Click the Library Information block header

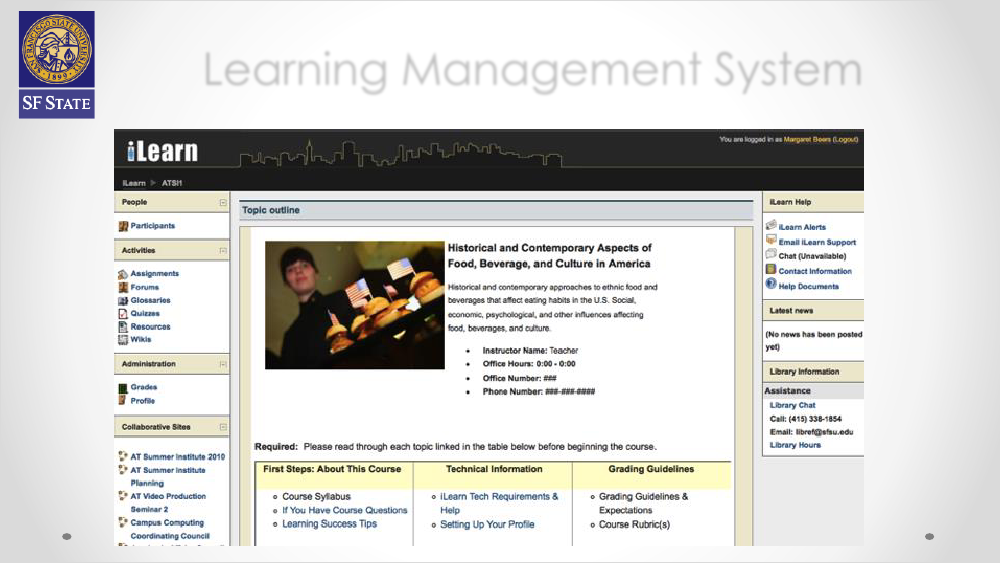pyautogui.click(x=813, y=372)
